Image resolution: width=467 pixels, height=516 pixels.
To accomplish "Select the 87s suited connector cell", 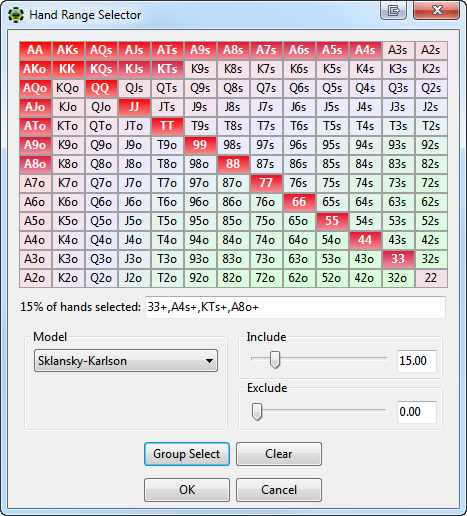I will (x=266, y=164).
